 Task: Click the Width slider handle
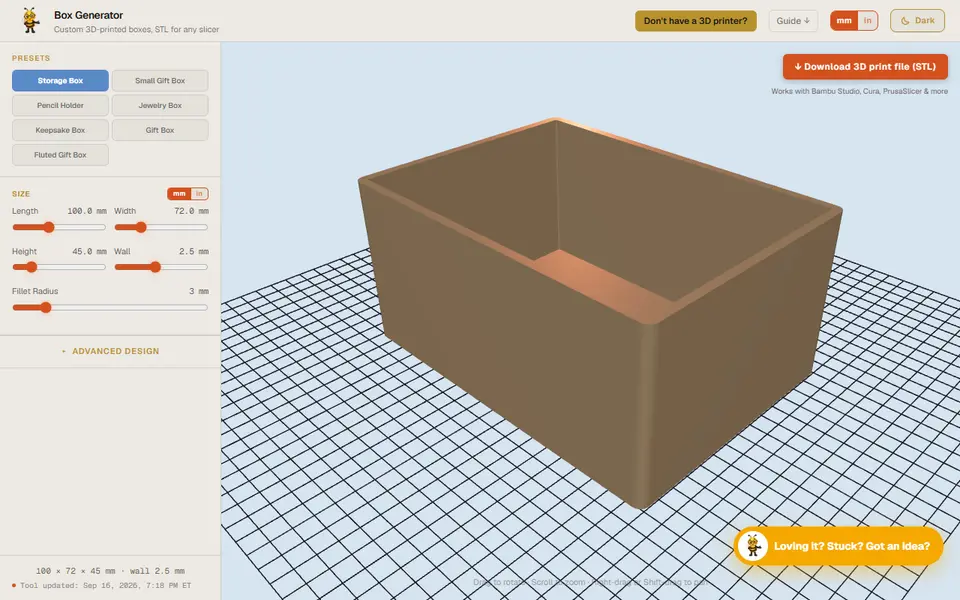pos(141,227)
